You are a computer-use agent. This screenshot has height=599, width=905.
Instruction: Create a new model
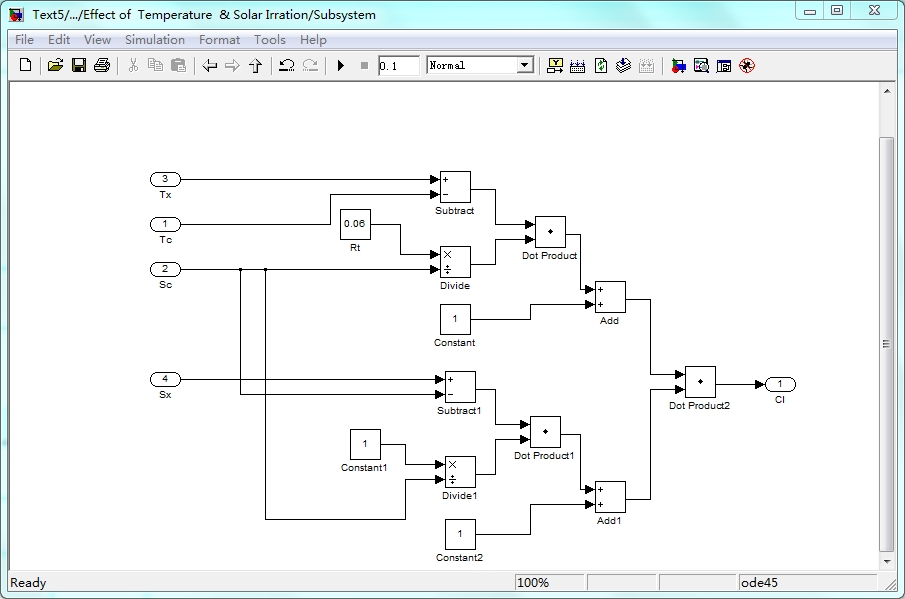tap(24, 65)
